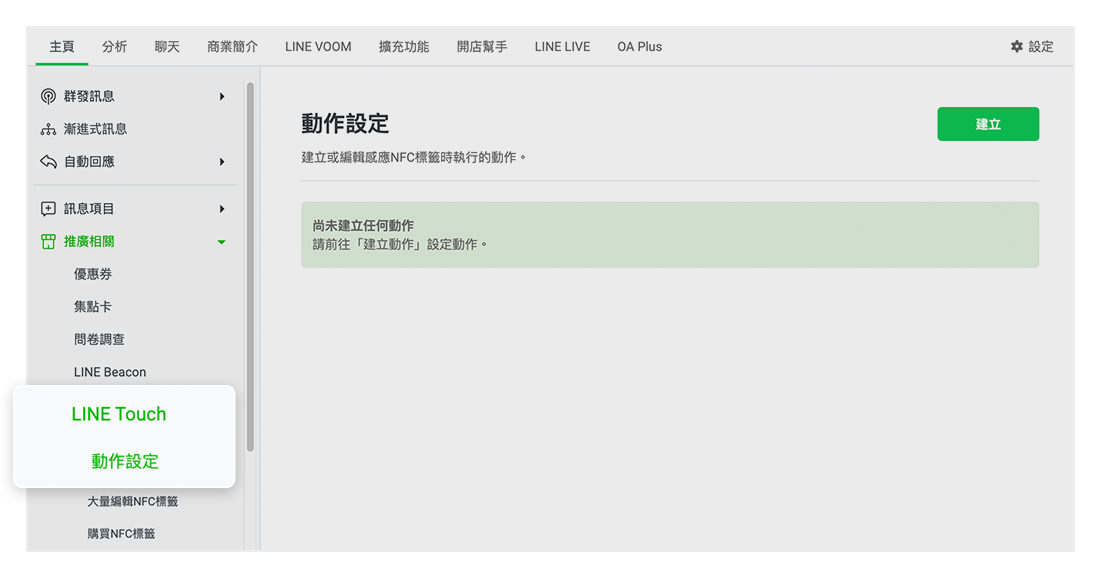This screenshot has width=1100, height=578.
Task: Open 設定 at the top right
Action: [x=1040, y=46]
